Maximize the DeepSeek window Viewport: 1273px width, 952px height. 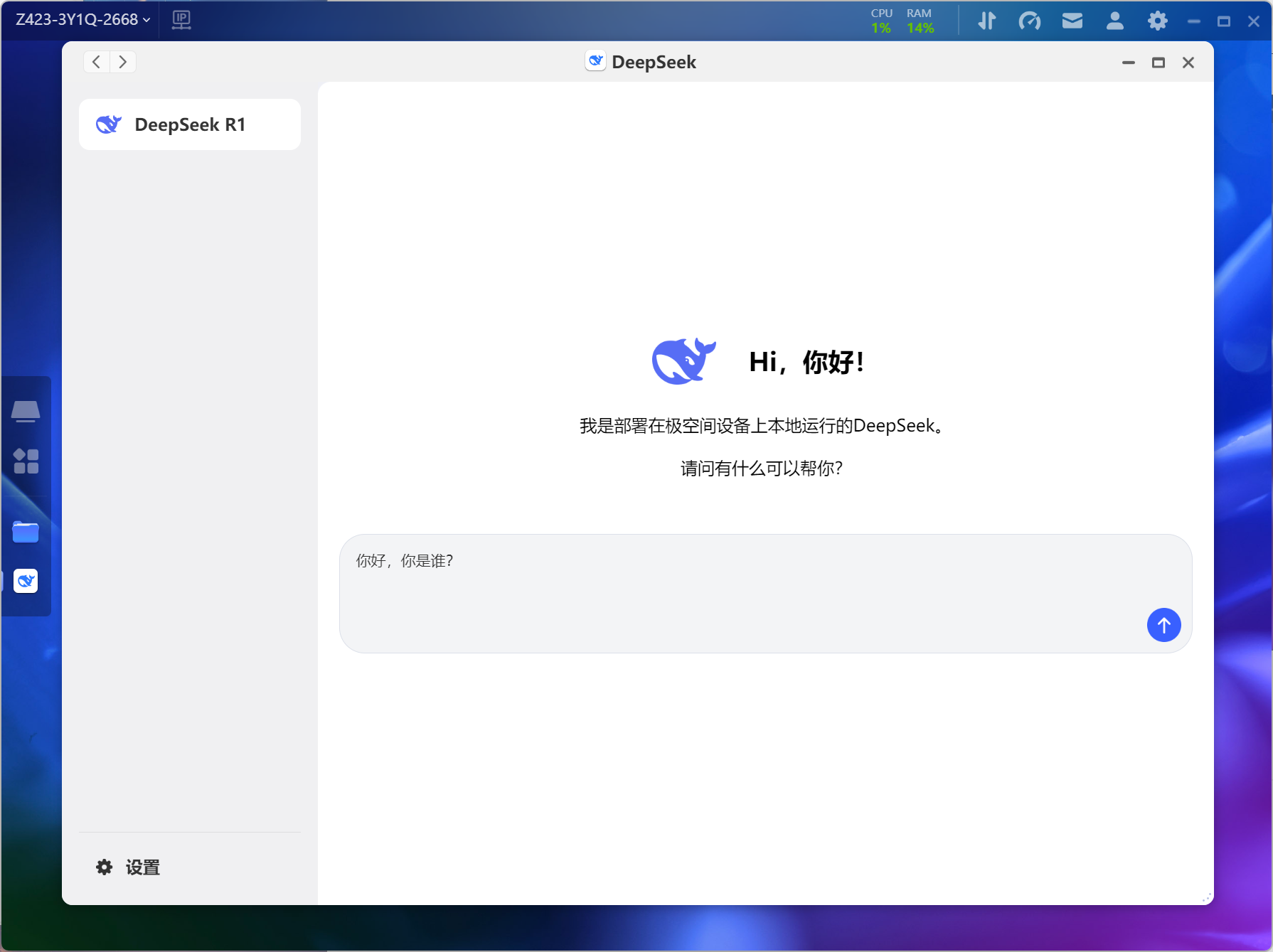point(1158,63)
